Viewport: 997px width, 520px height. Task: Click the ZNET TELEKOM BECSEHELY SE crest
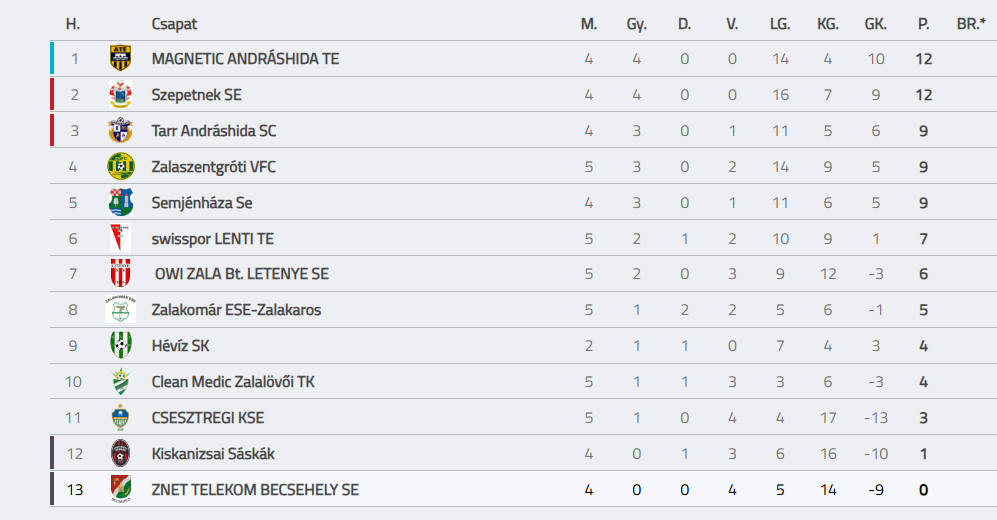click(x=120, y=489)
